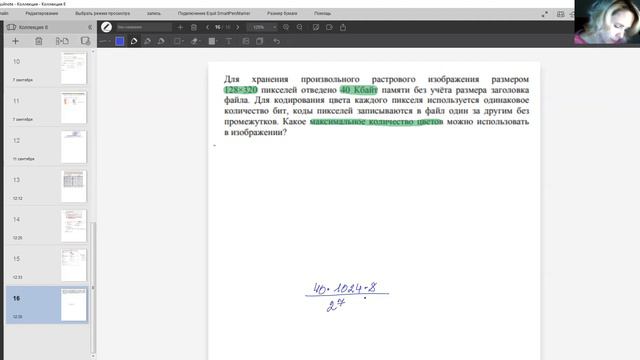Image resolution: width=640 pixels, height=360 pixels.
Task: Select page 11 thumbnail
Action: 74,108
